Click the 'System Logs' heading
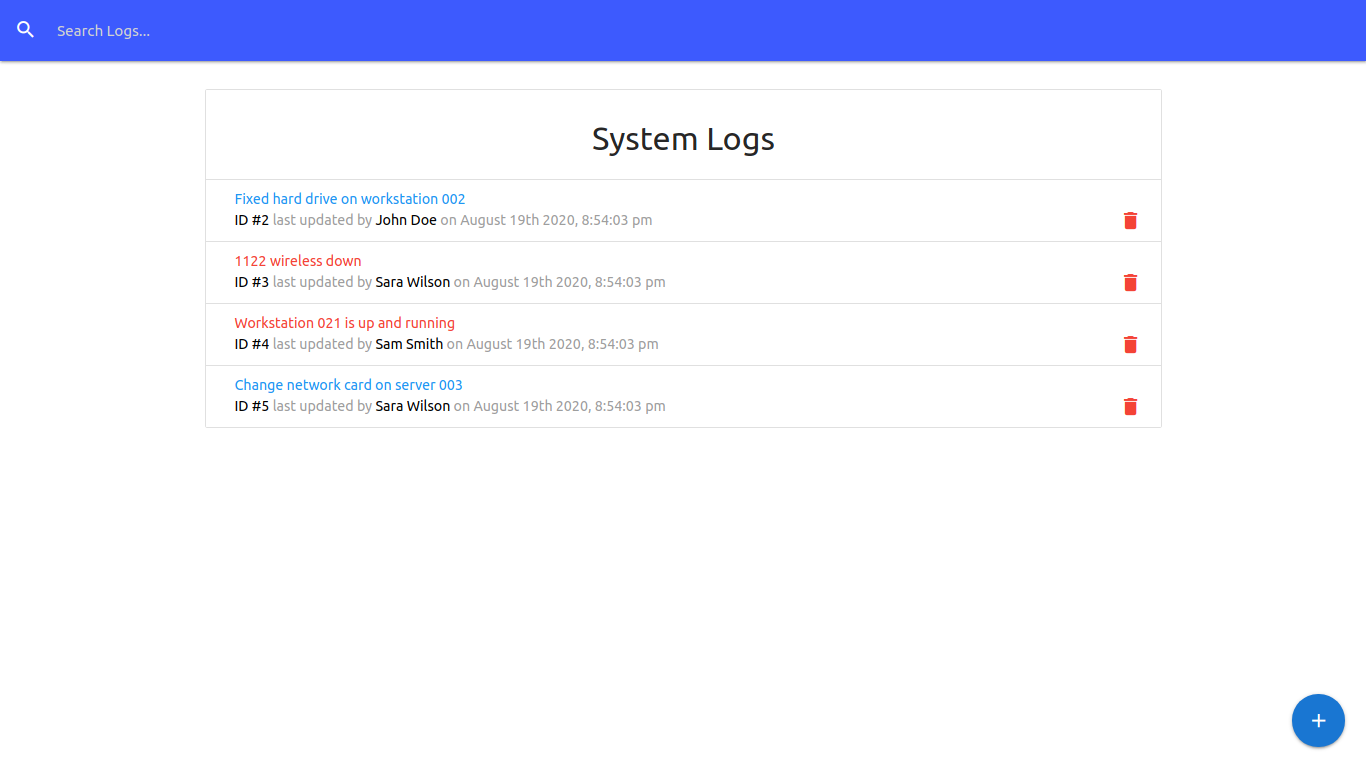 683,139
